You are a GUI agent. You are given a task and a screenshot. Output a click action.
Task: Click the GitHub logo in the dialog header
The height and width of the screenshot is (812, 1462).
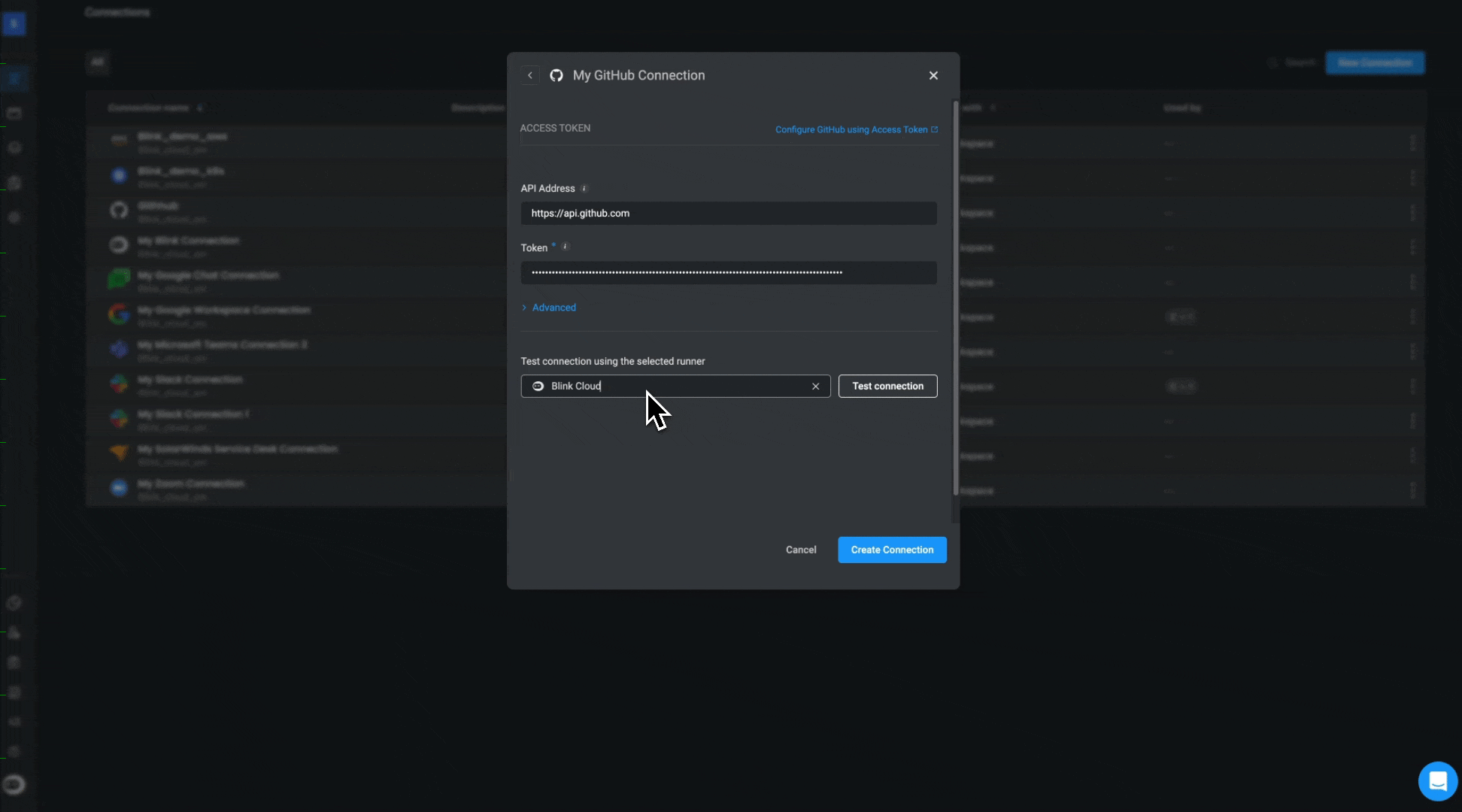point(557,75)
